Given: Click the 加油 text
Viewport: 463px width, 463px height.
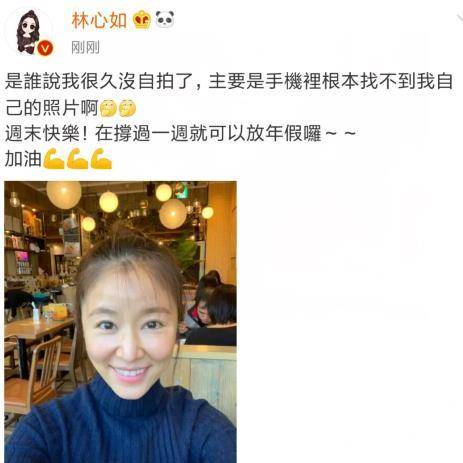Looking at the screenshot, I should 23,159.
